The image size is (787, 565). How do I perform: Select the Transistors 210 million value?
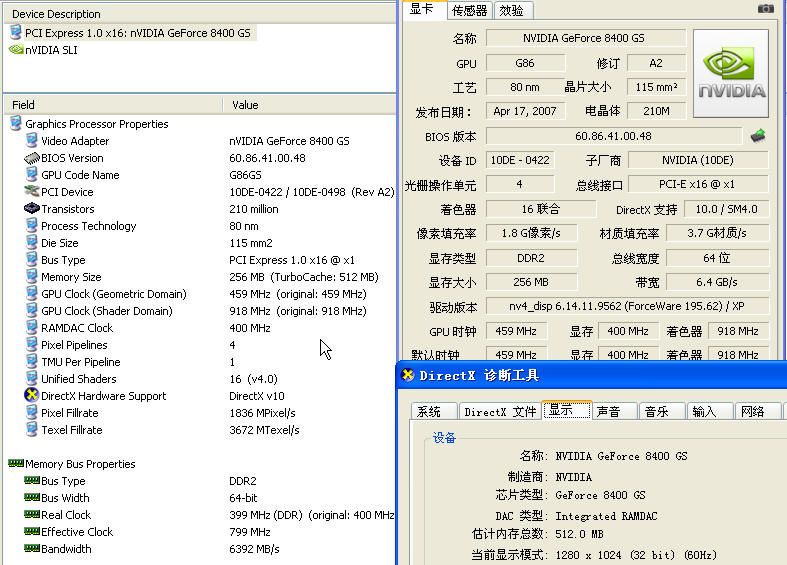click(x=253, y=209)
